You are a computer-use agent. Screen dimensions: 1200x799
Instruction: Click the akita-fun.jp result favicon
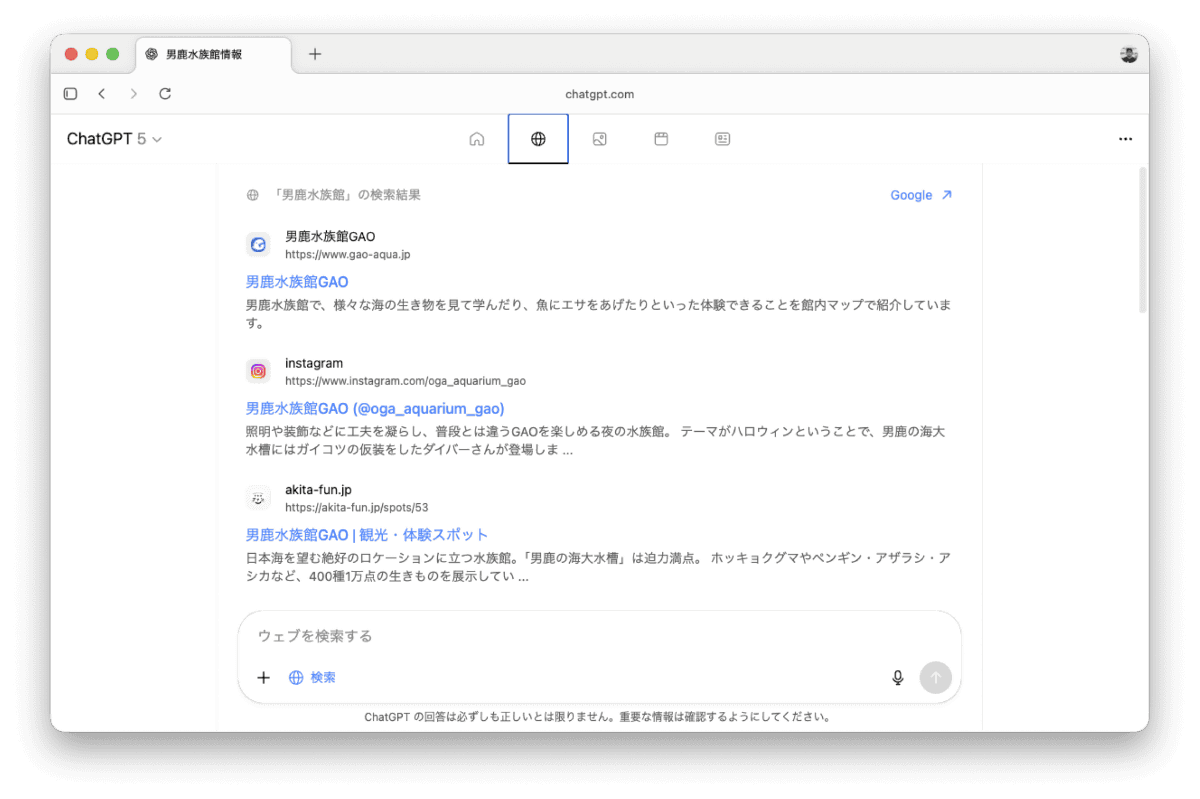pyautogui.click(x=258, y=497)
